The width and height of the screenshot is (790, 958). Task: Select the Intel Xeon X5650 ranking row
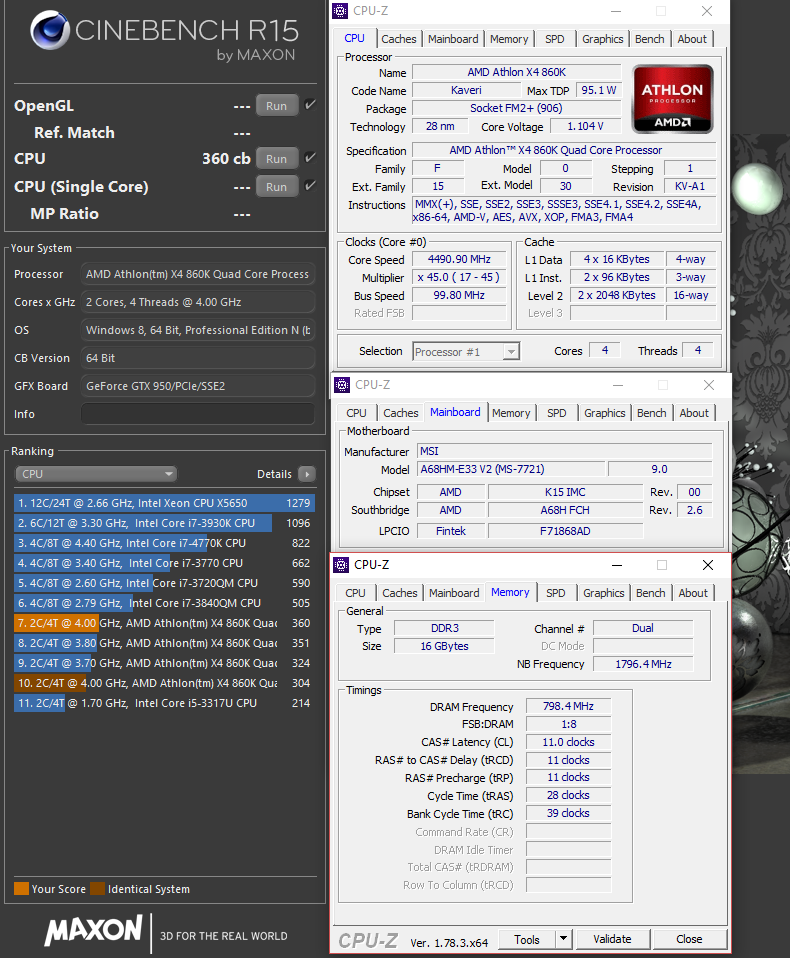(x=164, y=503)
